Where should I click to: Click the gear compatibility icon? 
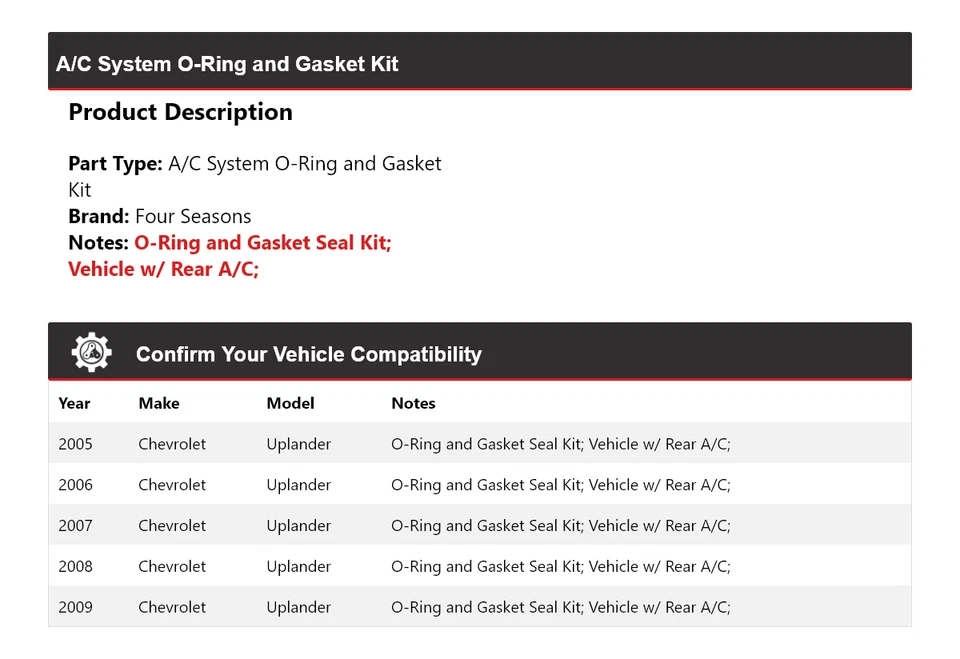(x=91, y=353)
